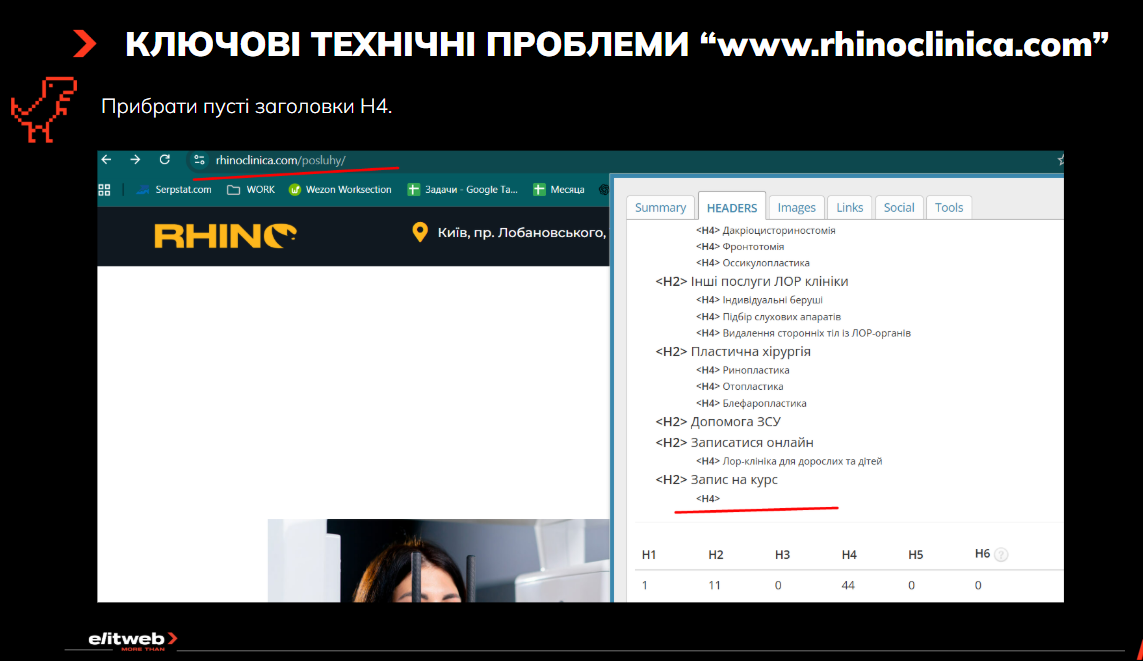Click the bookmark star icon
Screen dimensions: 1143x661
coord(1061,160)
